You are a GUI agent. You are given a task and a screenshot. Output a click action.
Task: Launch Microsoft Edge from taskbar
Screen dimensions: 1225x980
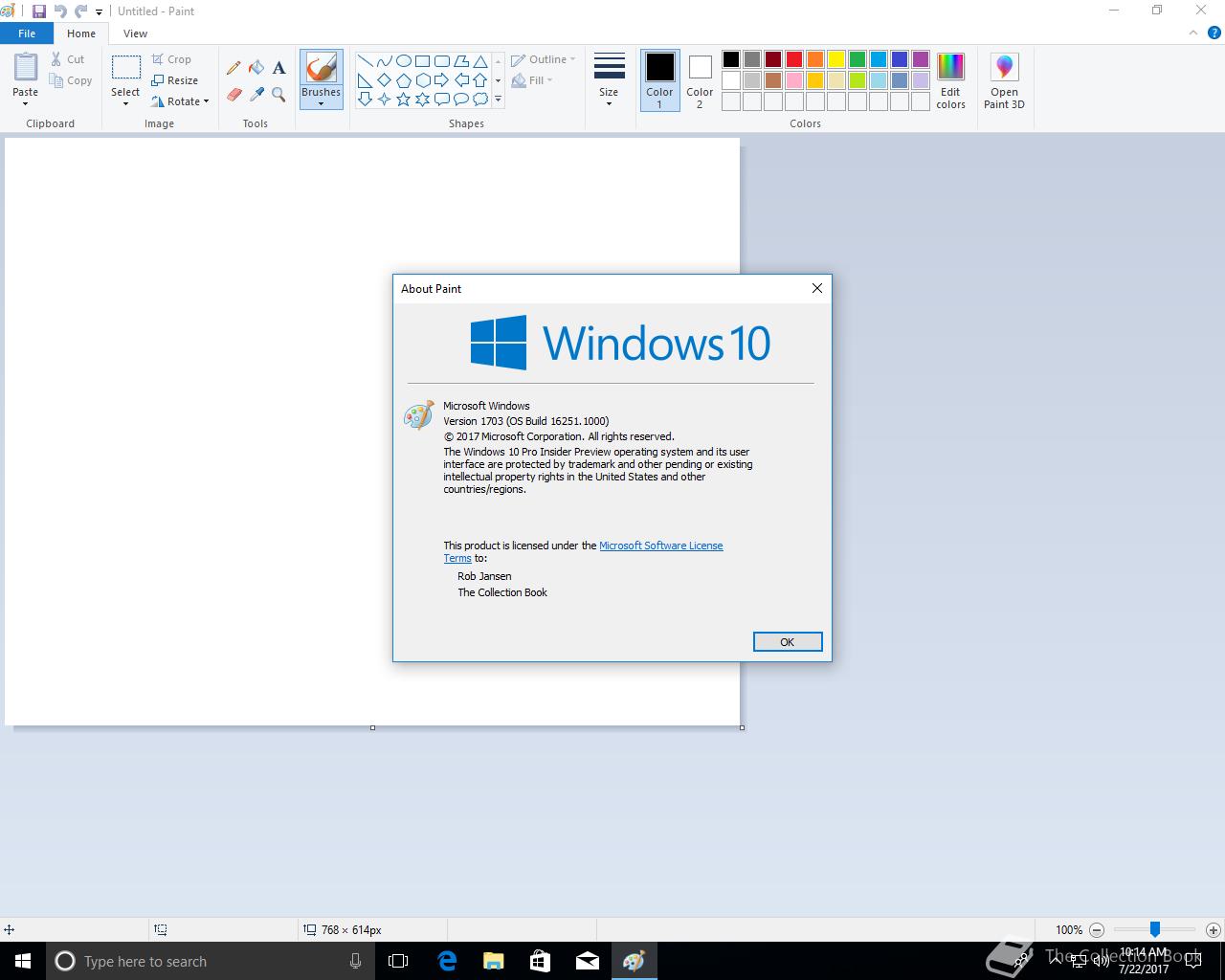[447, 961]
